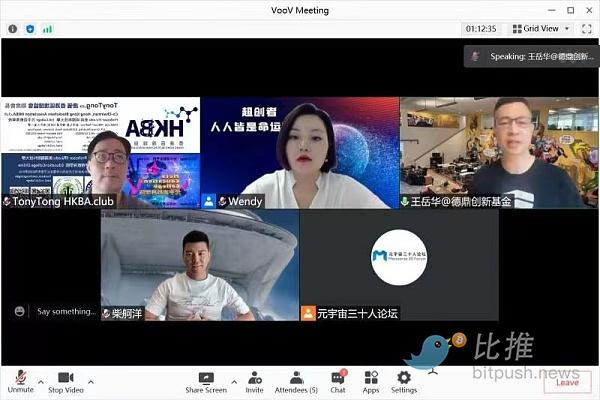
Task: Start Share Screen
Action: 206,383
